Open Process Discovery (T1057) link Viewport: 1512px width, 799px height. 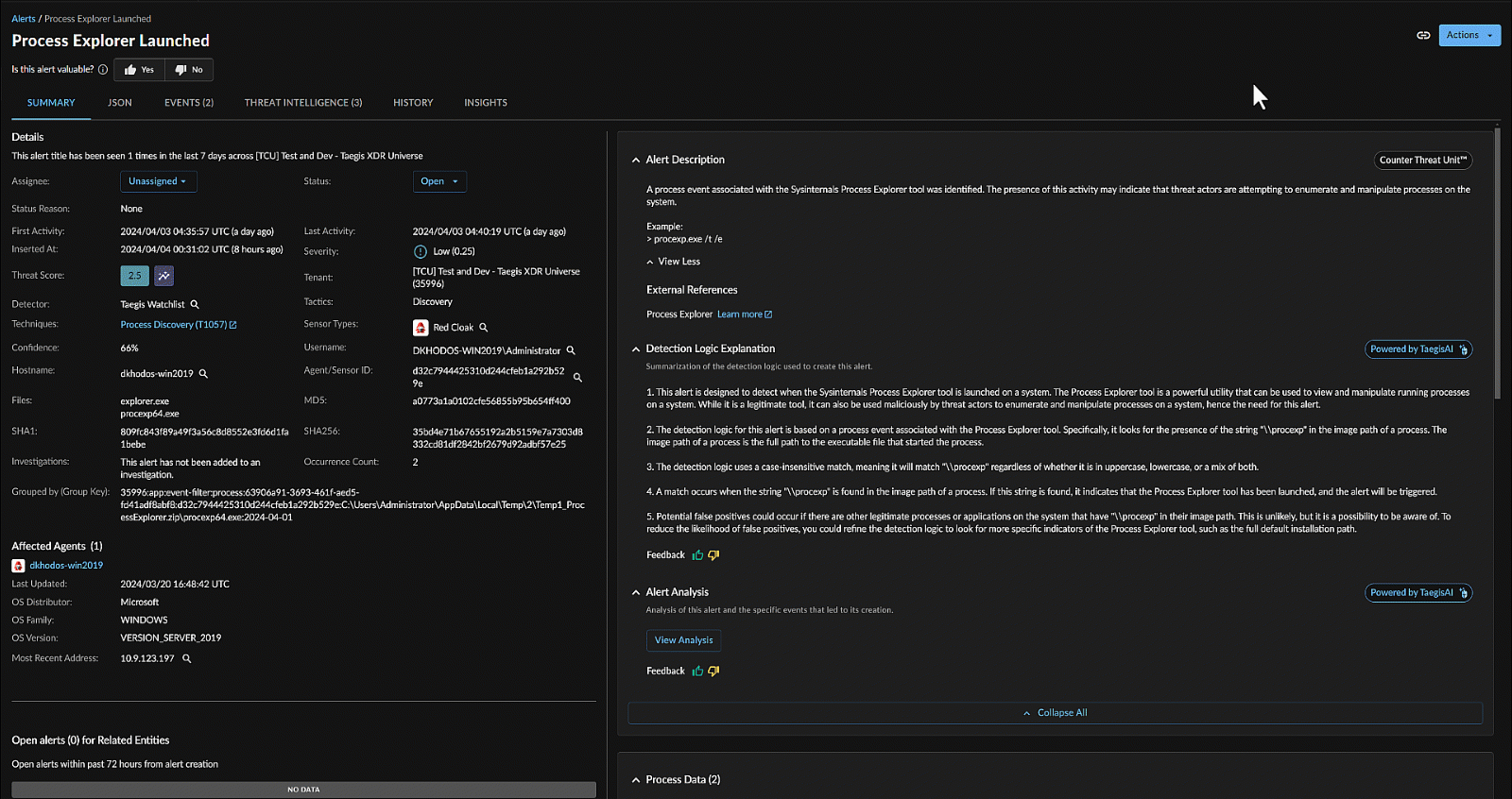coord(178,325)
